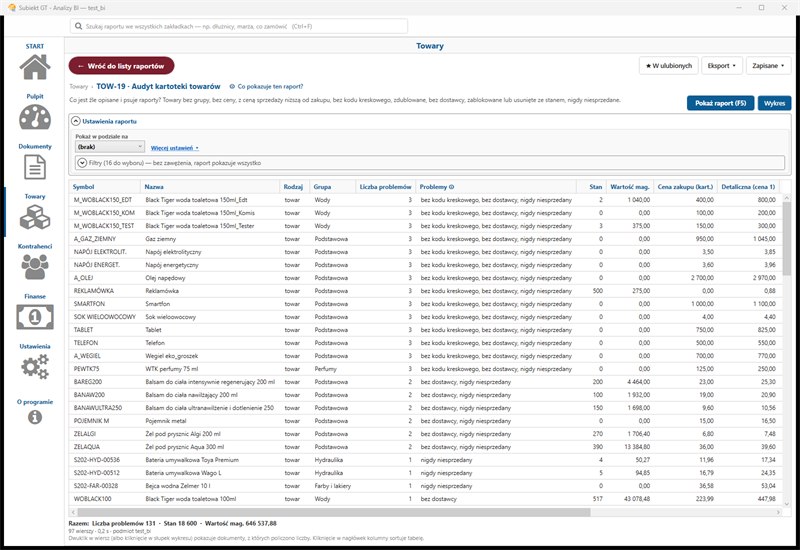Open the START home icon
This screenshot has width=800, height=550.
(35, 67)
